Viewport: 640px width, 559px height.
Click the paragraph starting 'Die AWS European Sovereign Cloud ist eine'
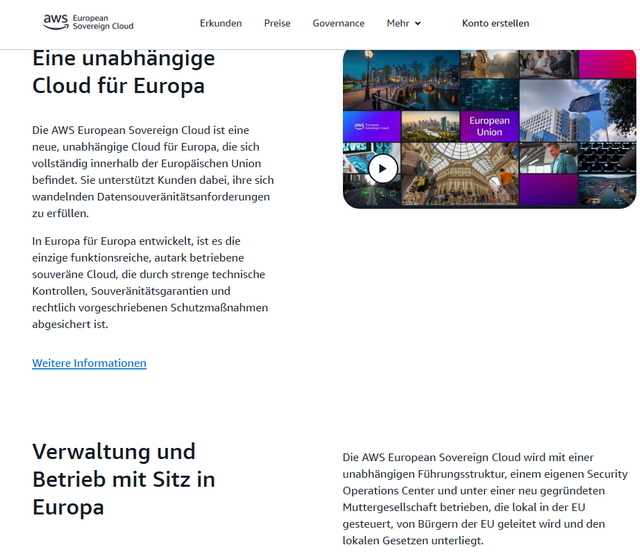click(153, 172)
